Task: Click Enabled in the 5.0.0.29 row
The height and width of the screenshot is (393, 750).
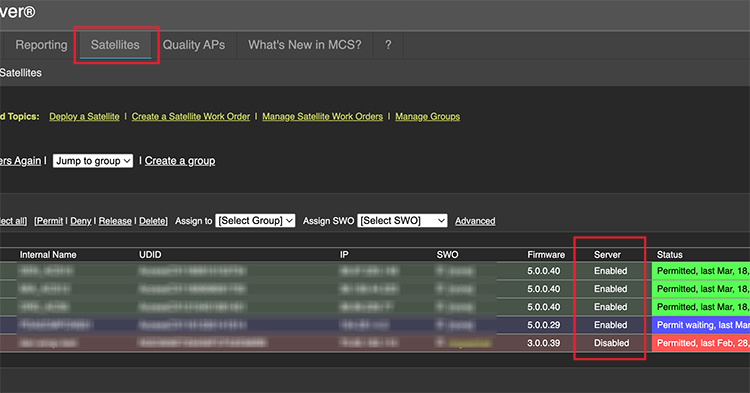Action: tap(610, 325)
